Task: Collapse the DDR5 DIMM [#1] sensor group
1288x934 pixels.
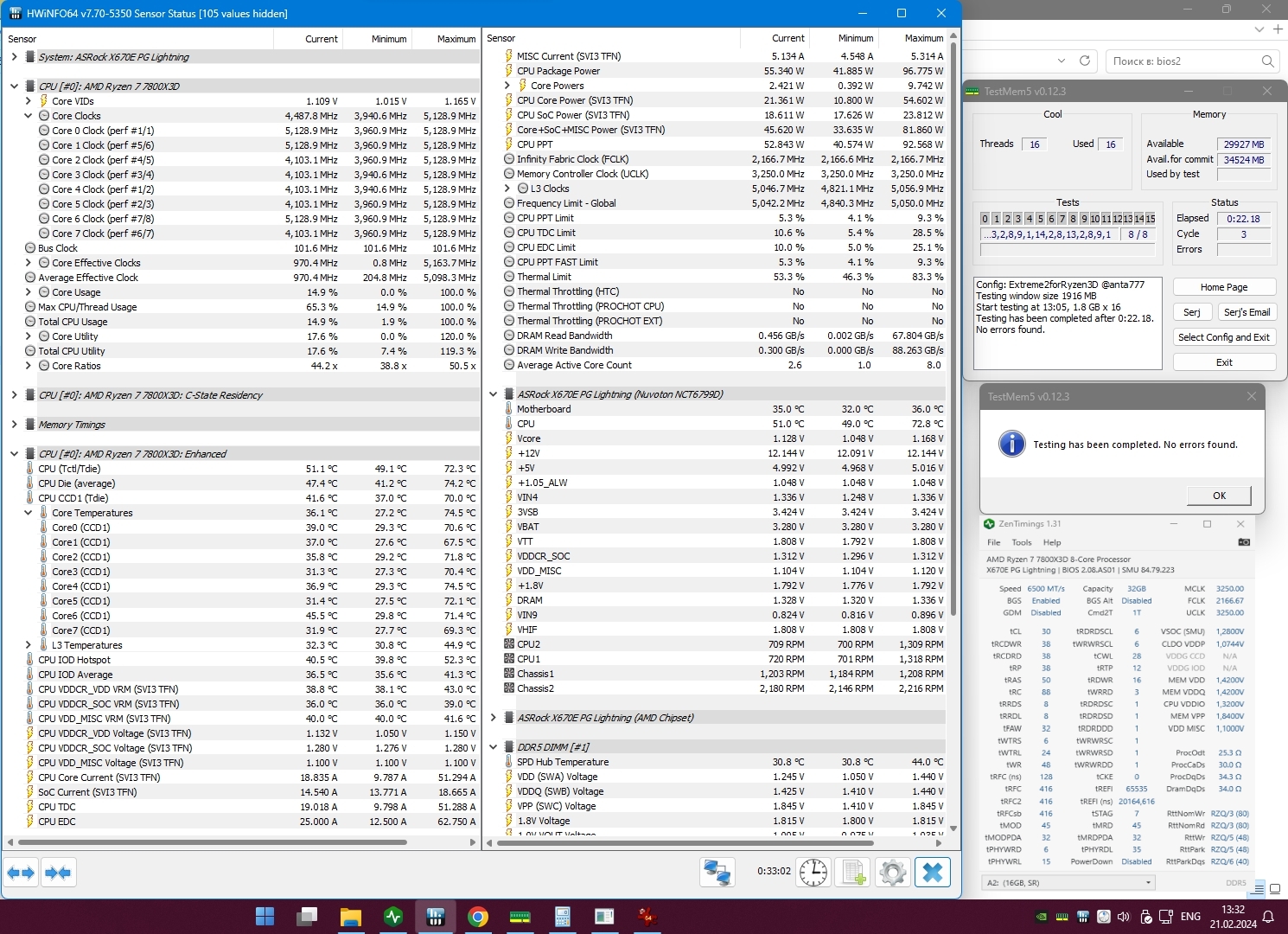Action: coord(493,747)
